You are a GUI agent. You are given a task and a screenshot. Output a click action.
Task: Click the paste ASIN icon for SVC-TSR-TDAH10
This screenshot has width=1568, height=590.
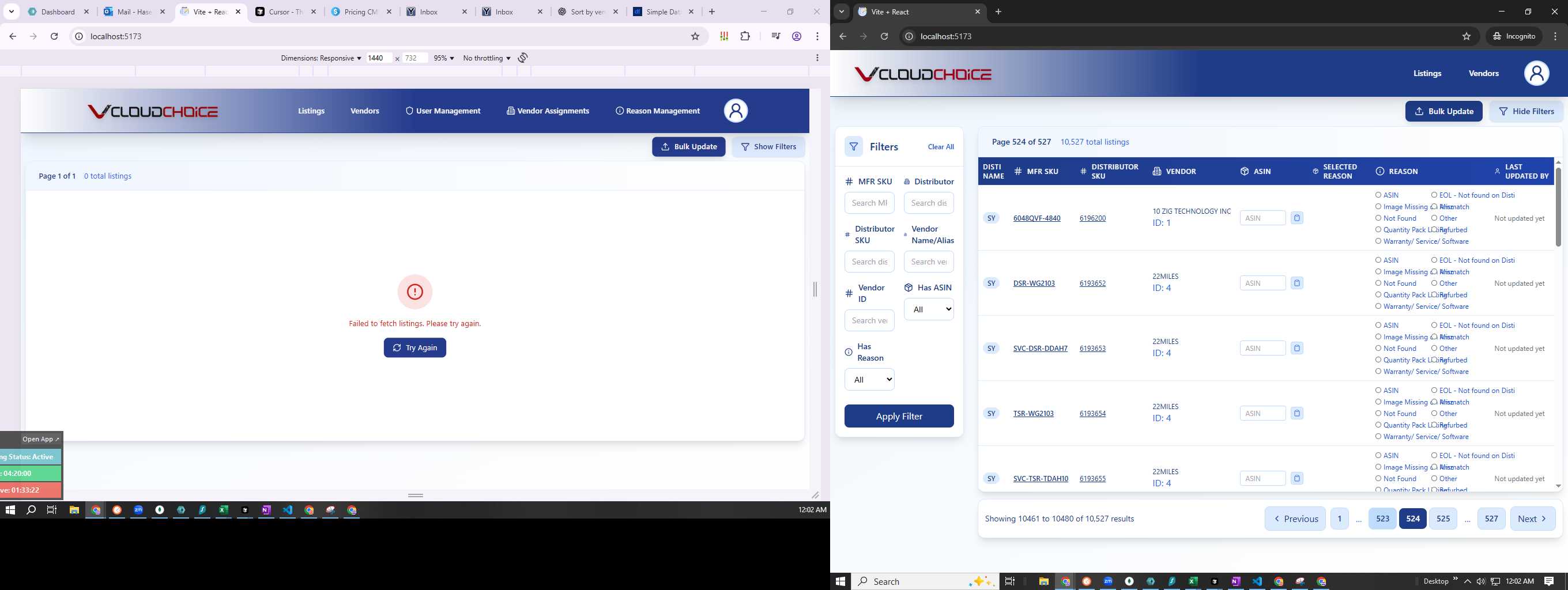pyautogui.click(x=1297, y=478)
